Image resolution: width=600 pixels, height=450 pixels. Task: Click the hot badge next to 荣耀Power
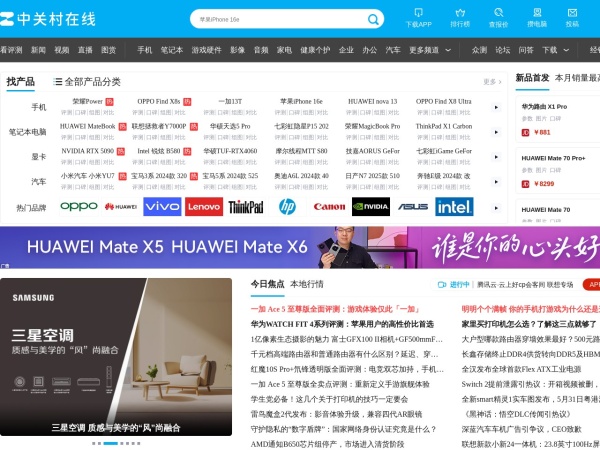pyautogui.click(x=109, y=102)
